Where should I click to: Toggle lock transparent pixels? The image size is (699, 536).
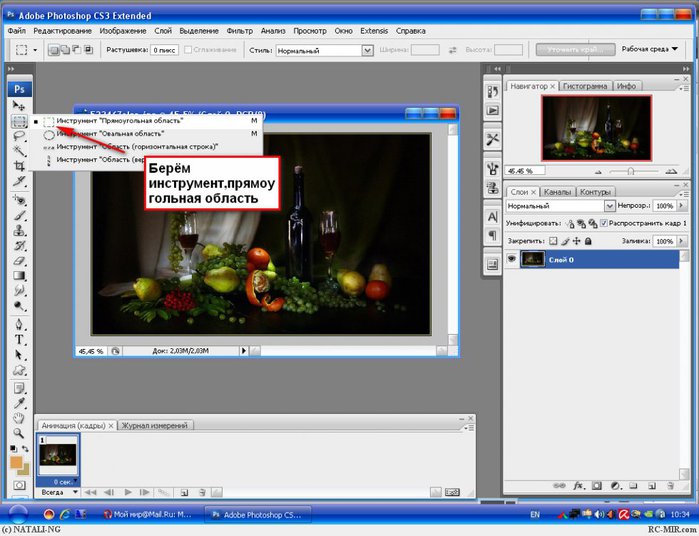coord(553,241)
